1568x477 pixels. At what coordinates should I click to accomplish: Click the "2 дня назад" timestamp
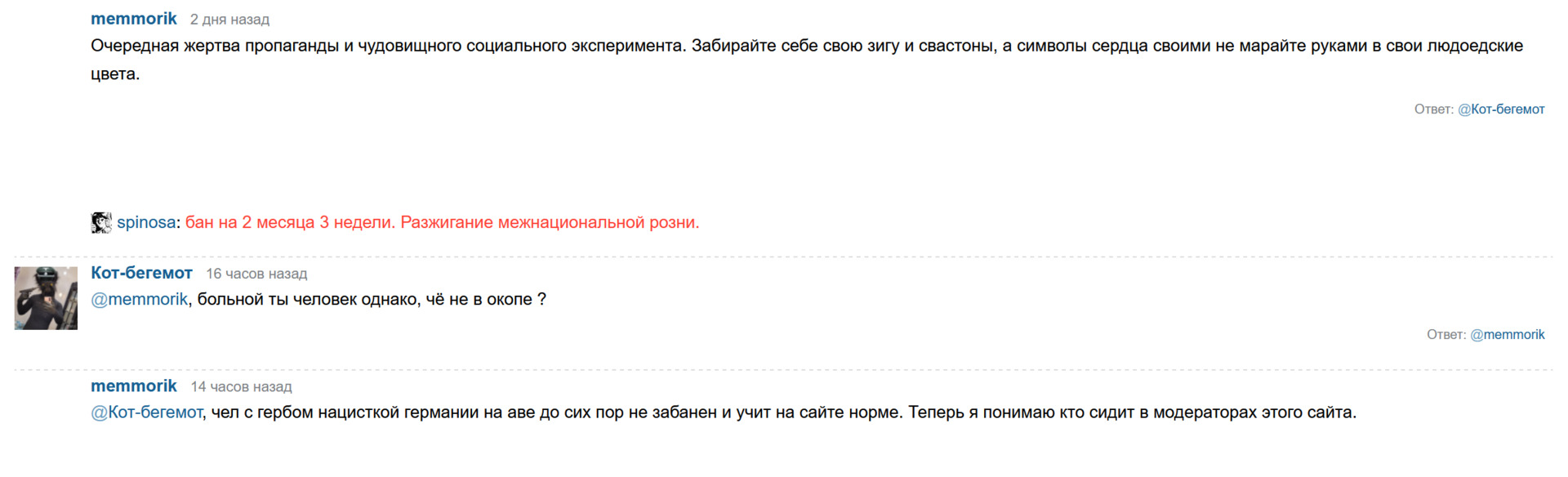(229, 20)
